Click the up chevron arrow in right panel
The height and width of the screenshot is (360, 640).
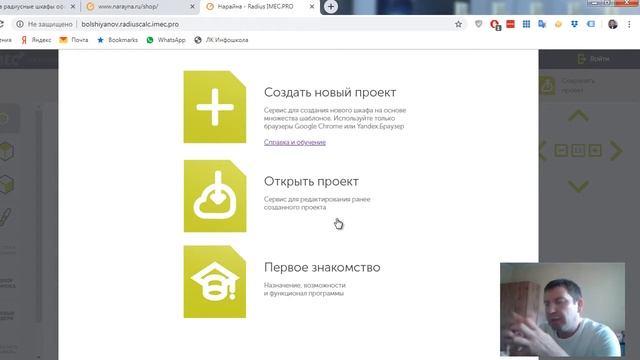coord(578,116)
